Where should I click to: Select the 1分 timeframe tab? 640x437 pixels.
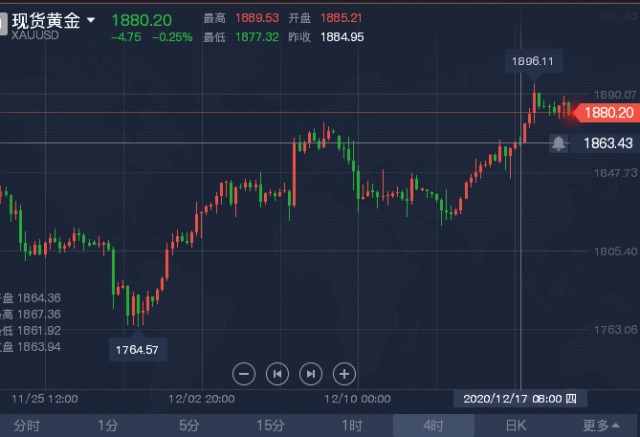[108, 426]
